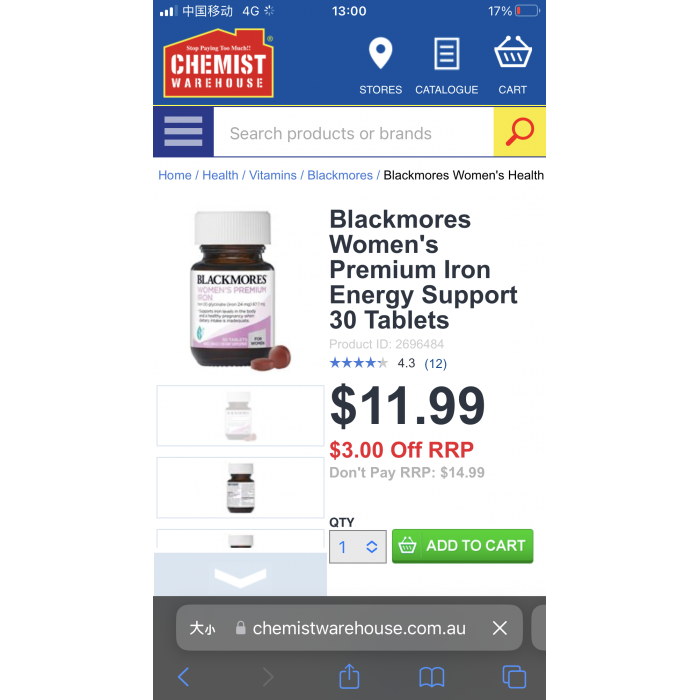Go back with Safari back arrow
The height and width of the screenshot is (700, 700).
tap(183, 677)
